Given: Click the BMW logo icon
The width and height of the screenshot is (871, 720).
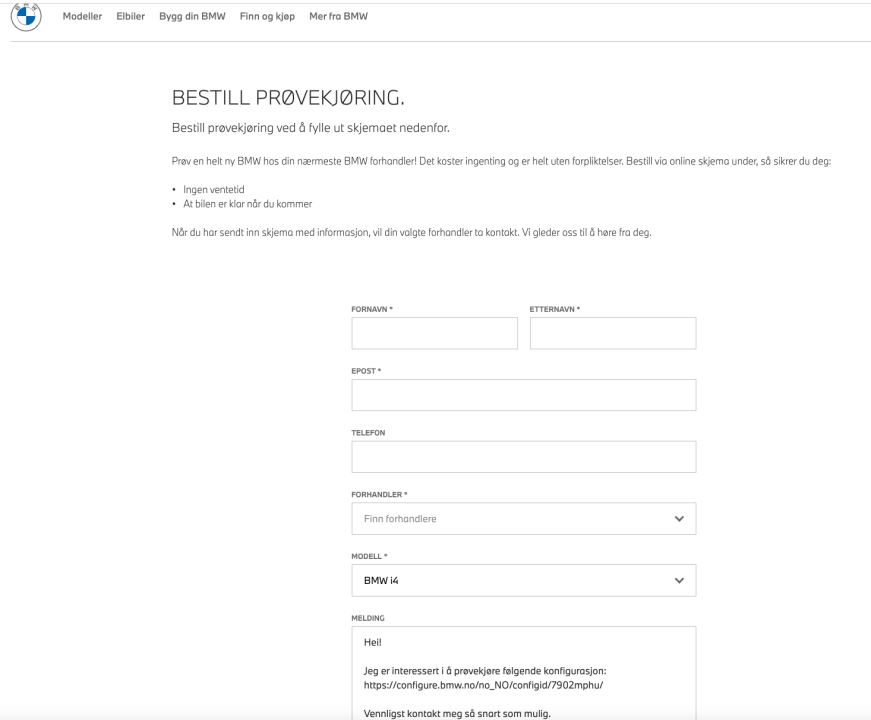Looking at the screenshot, I should [26, 20].
